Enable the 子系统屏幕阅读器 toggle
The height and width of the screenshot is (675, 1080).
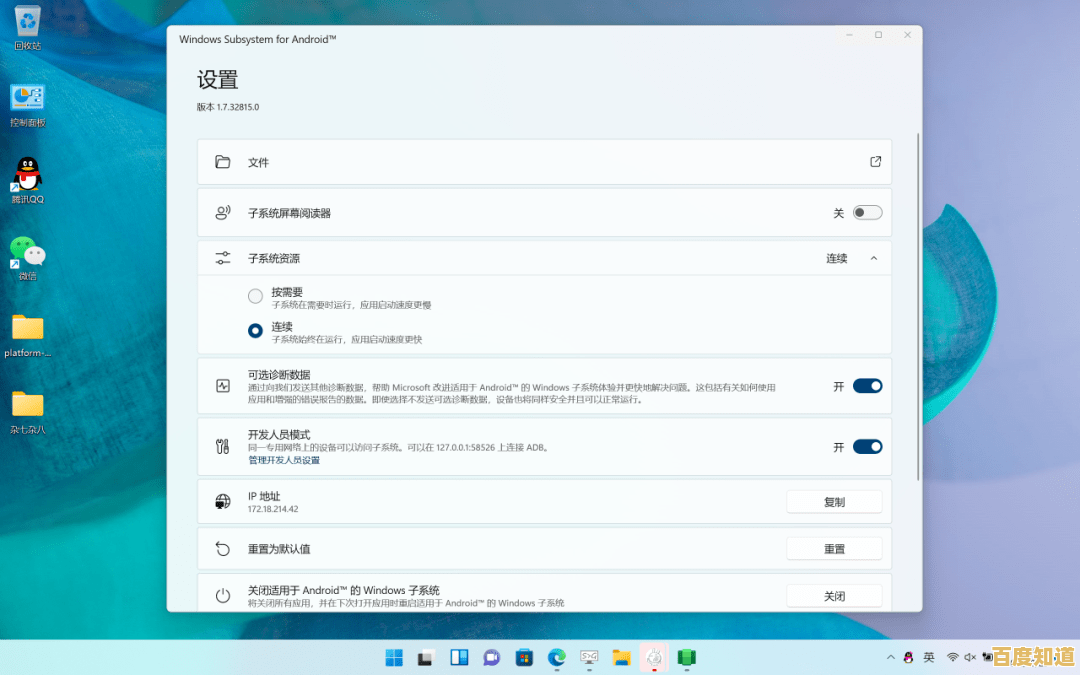(x=867, y=212)
